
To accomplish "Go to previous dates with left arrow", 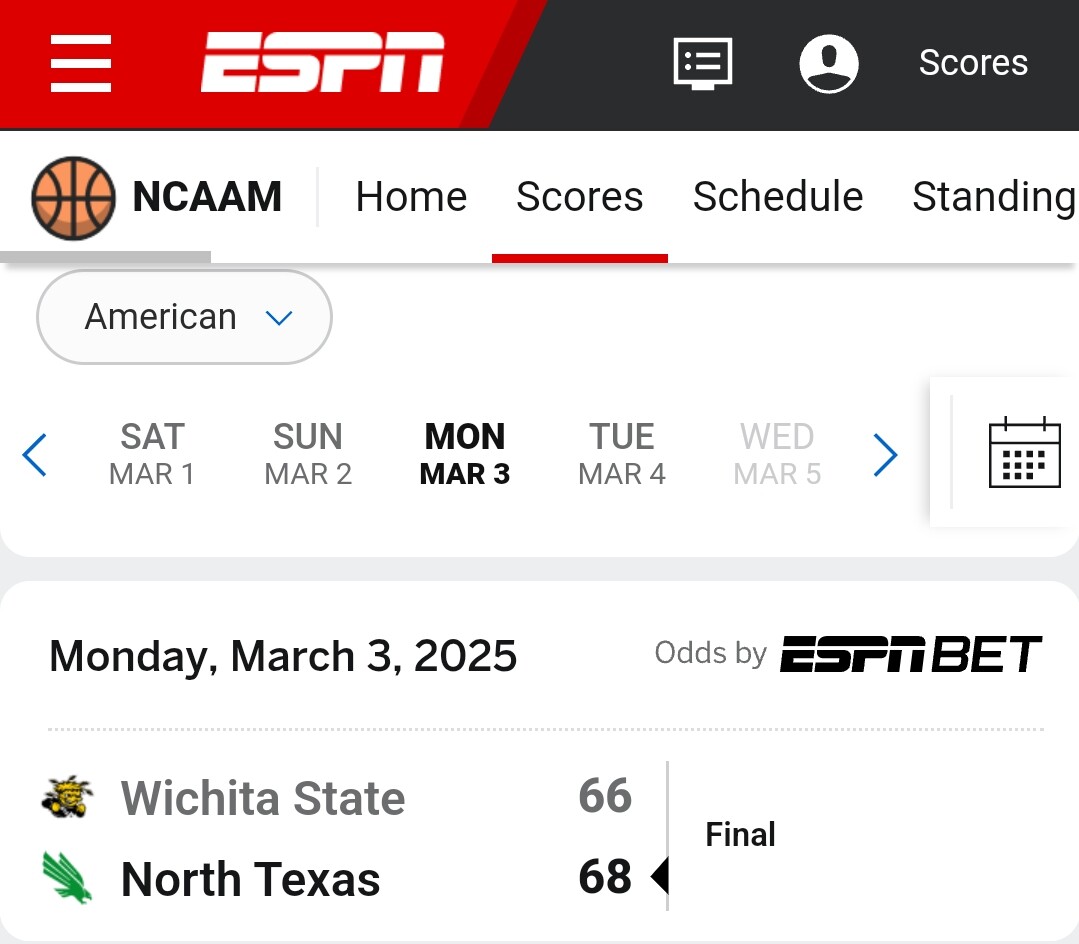I will point(35,455).
